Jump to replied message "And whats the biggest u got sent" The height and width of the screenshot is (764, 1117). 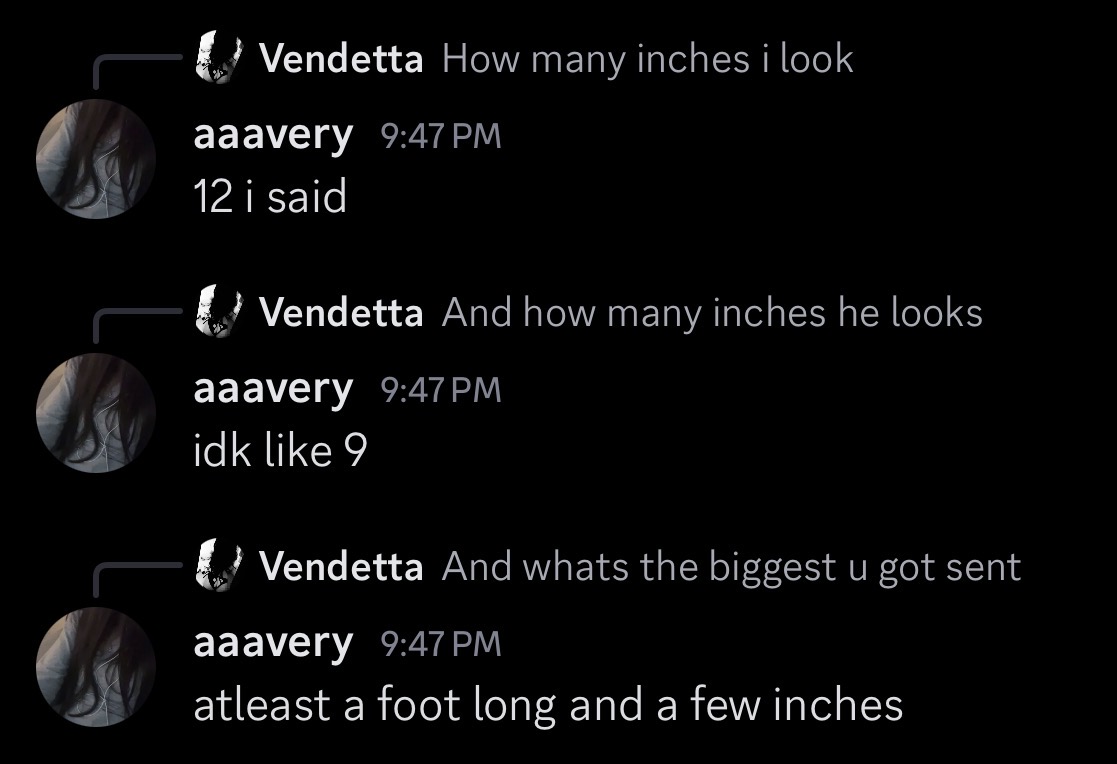coord(731,567)
